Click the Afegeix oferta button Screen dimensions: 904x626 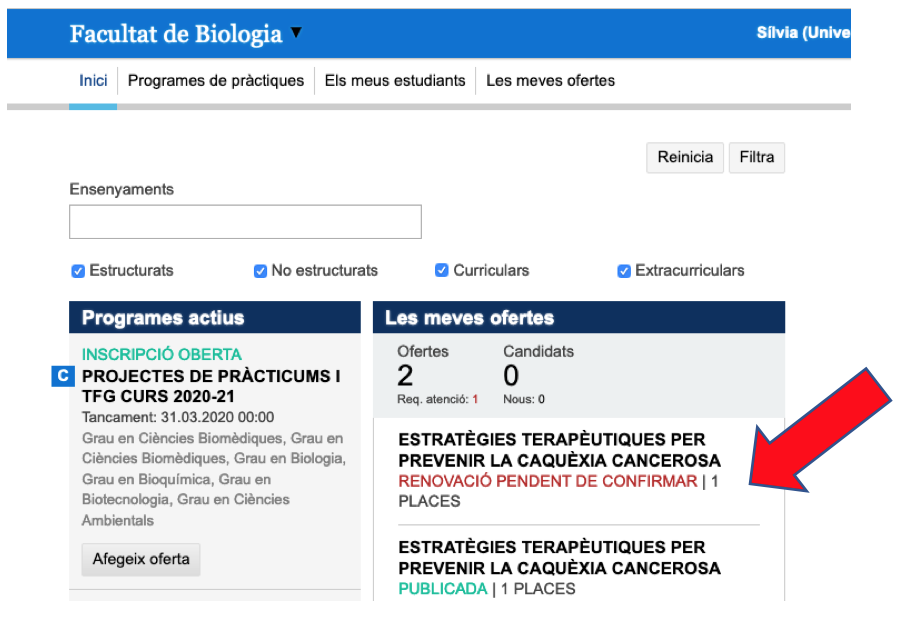click(x=141, y=559)
